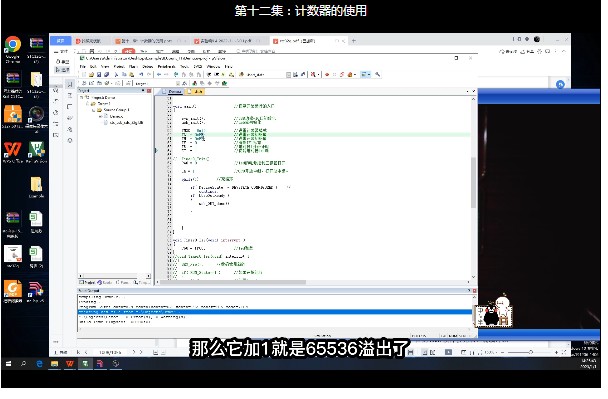Collapse the Project root tree node
Image resolution: width=608 pixels, height=399 pixels.
click(x=82, y=98)
